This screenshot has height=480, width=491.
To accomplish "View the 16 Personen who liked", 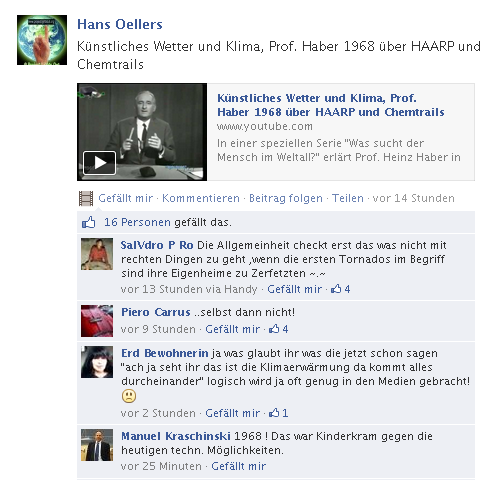I will [137, 222].
